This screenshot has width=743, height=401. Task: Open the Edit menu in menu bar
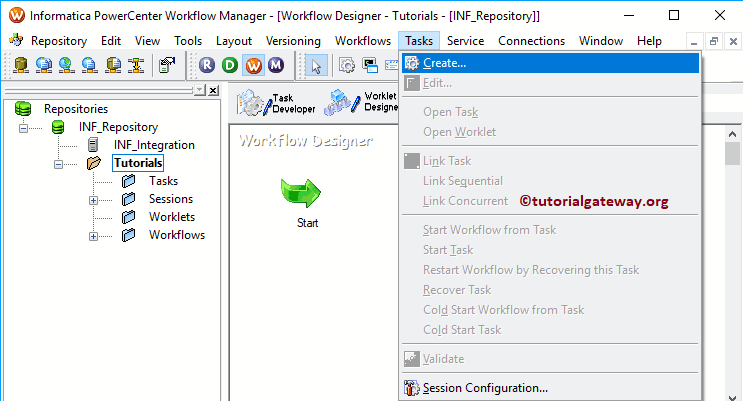pos(111,41)
